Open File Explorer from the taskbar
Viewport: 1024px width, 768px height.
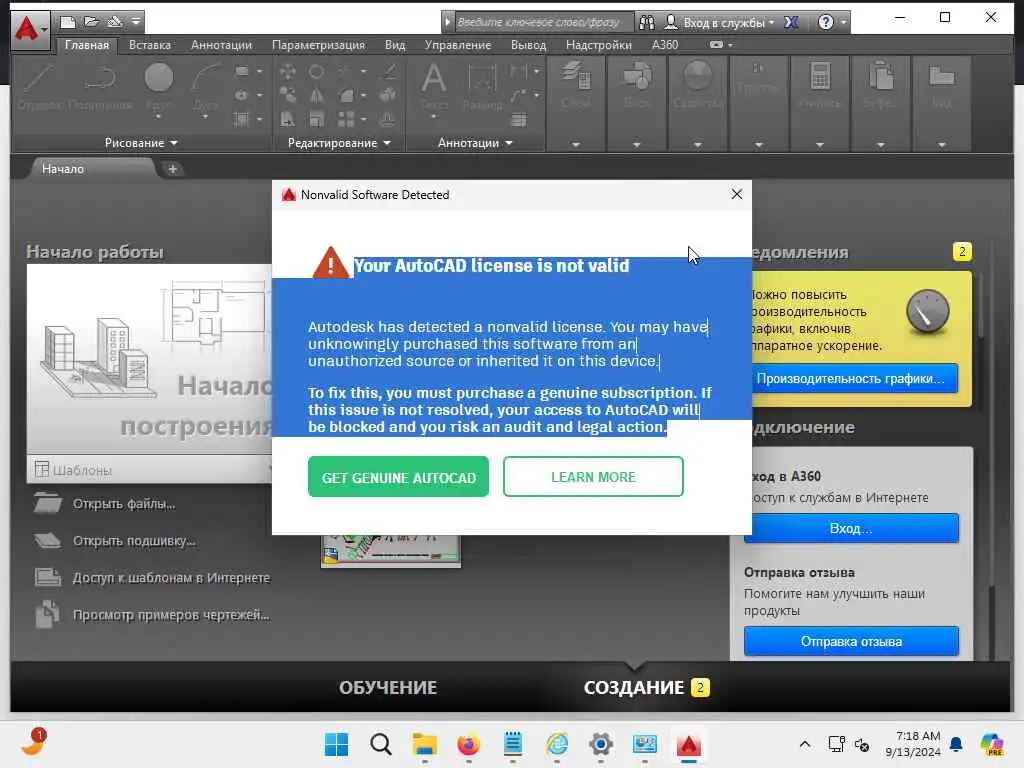click(x=424, y=744)
